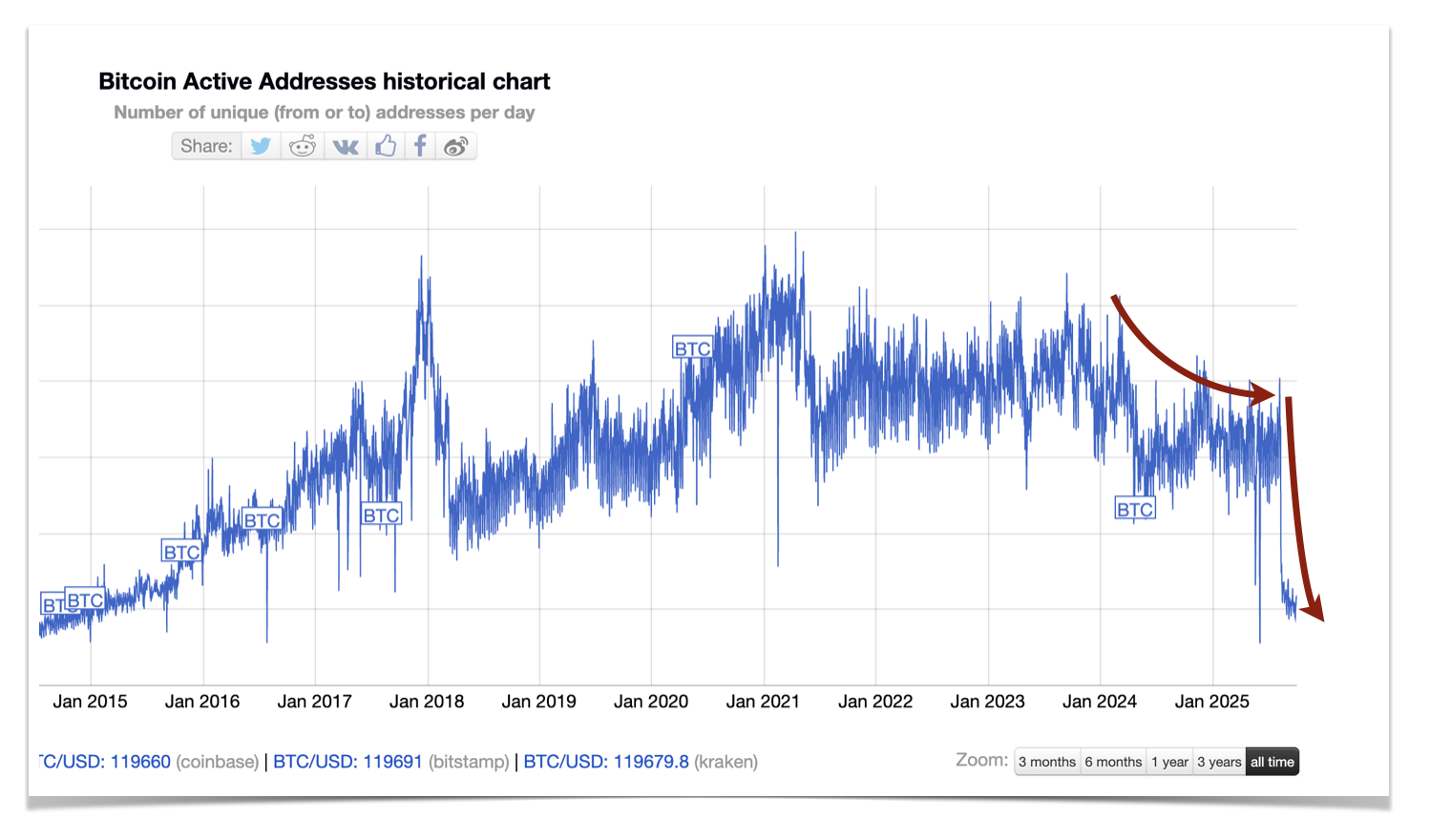1430x840 pixels.
Task: Share the chart on Twitter
Action: point(261,146)
